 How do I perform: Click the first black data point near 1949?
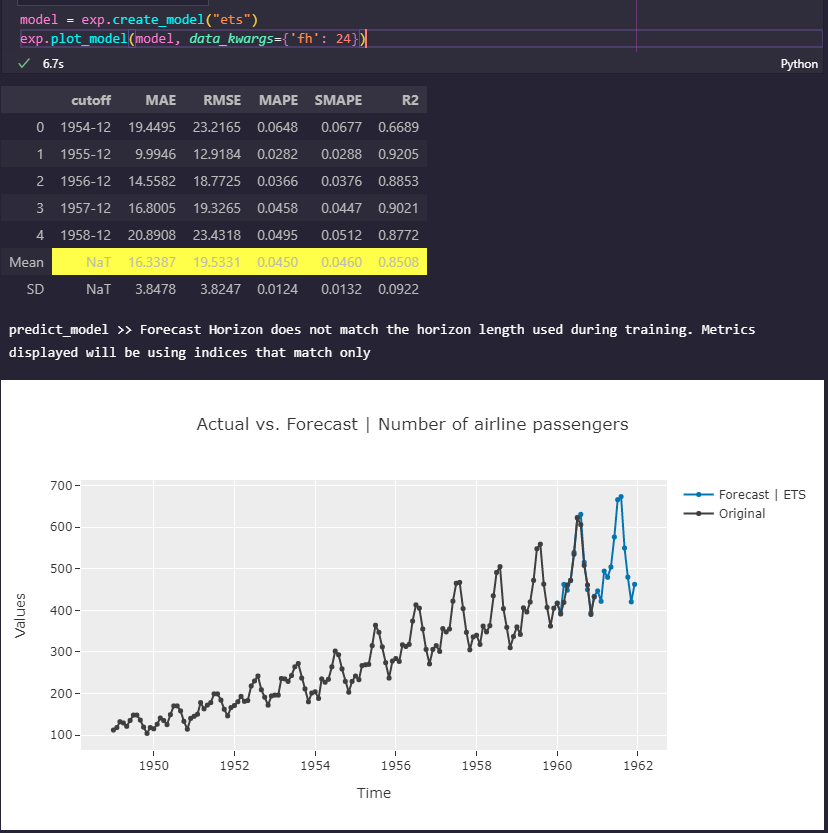point(113,729)
